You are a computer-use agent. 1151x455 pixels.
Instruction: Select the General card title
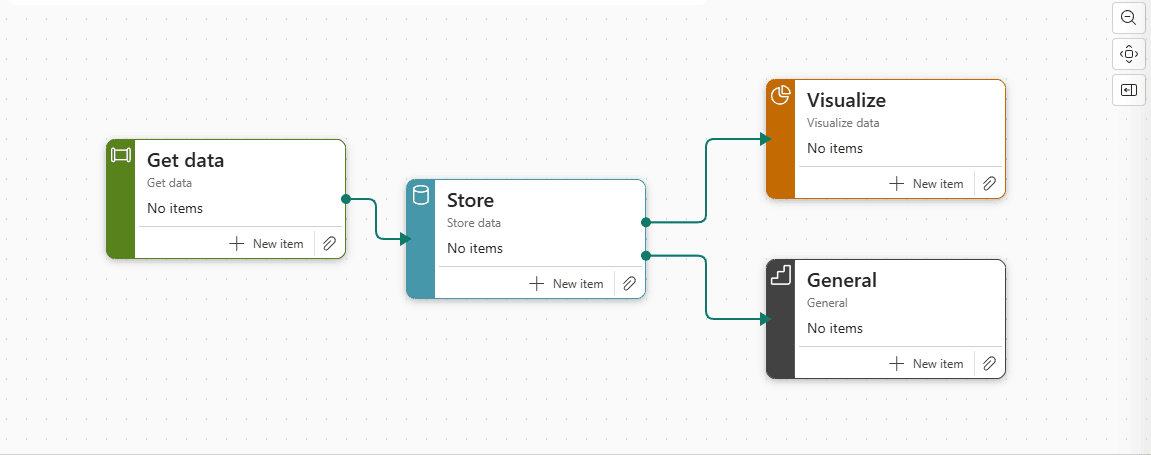pos(842,280)
